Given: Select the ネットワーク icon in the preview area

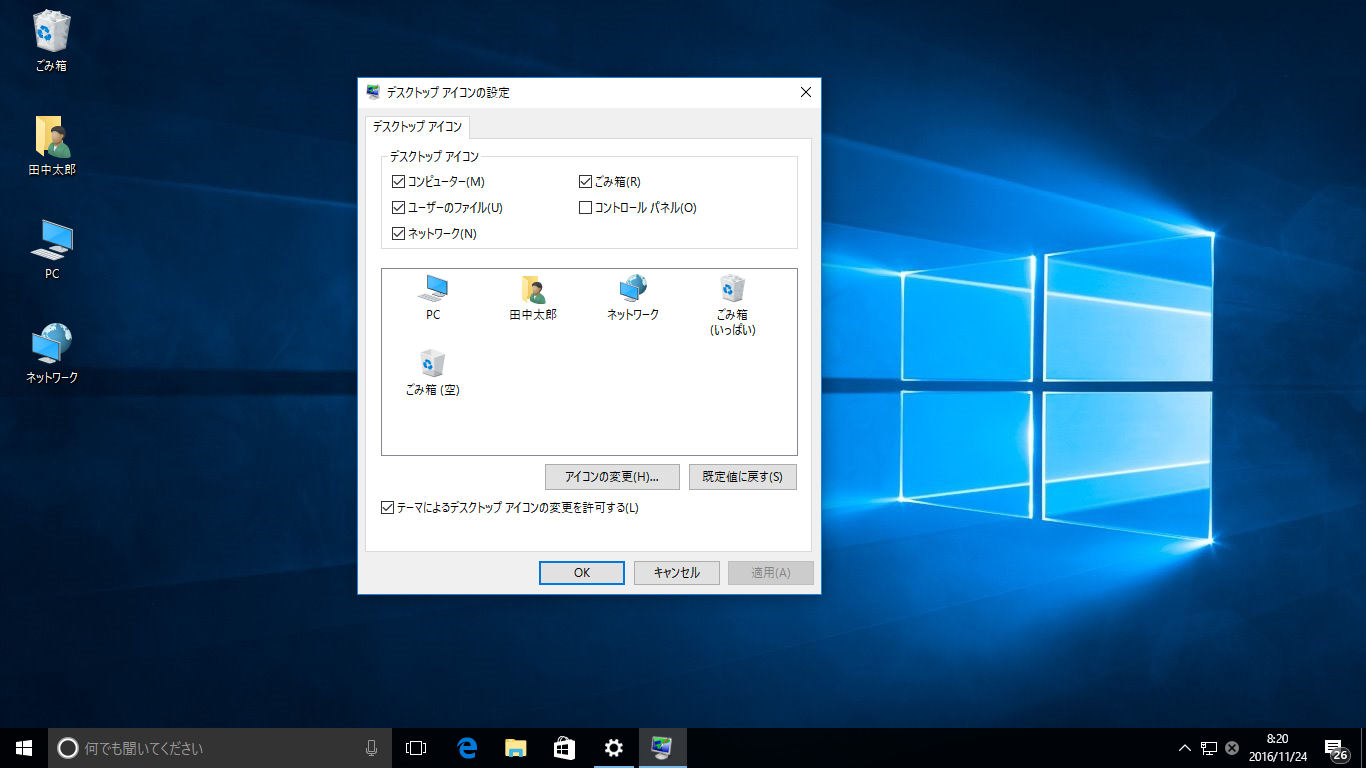Looking at the screenshot, I should coord(630,297).
